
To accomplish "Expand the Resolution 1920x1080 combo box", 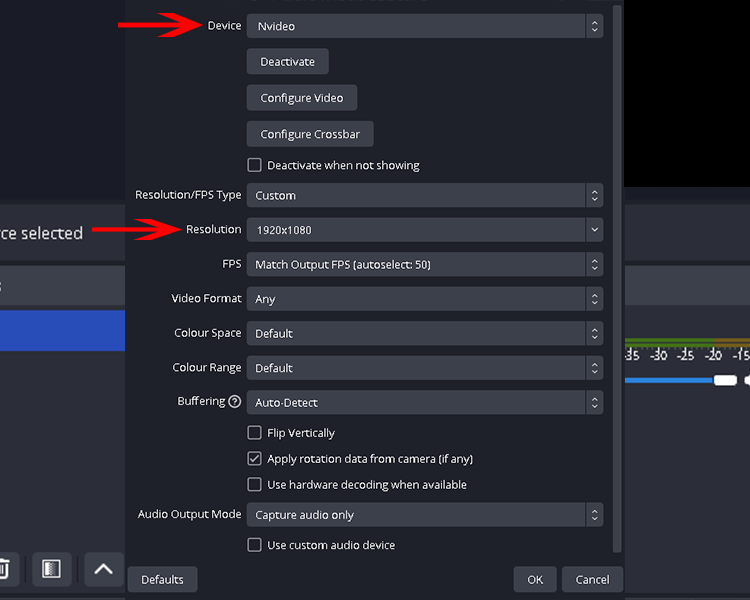I will point(594,230).
